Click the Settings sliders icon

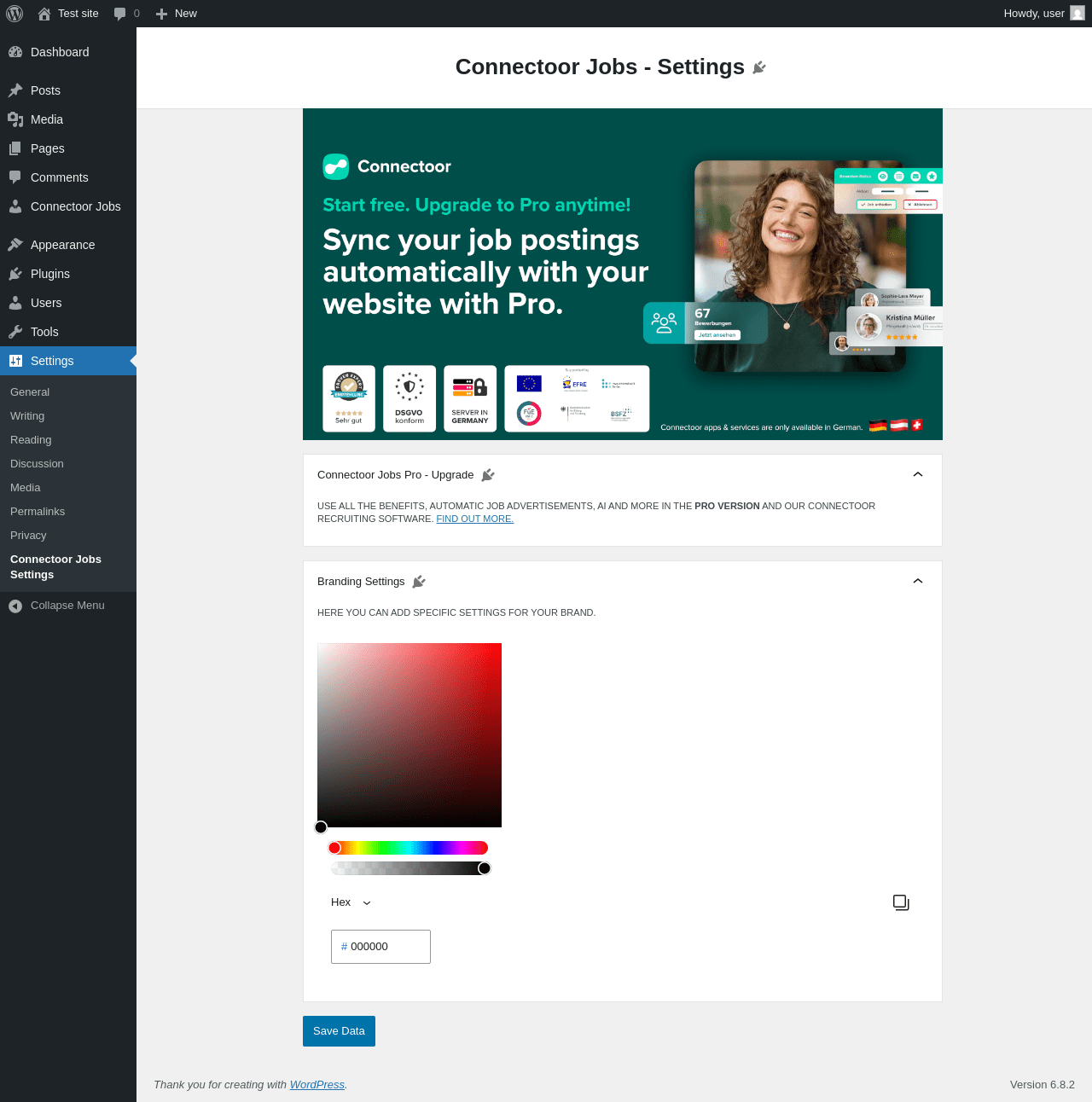click(15, 361)
